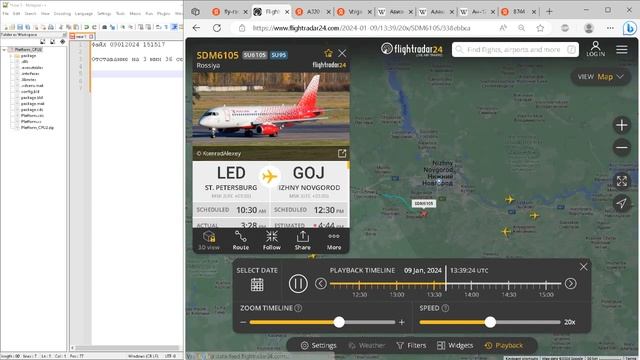
Task: Click the playback timeline position marker
Action: [x=446, y=278]
